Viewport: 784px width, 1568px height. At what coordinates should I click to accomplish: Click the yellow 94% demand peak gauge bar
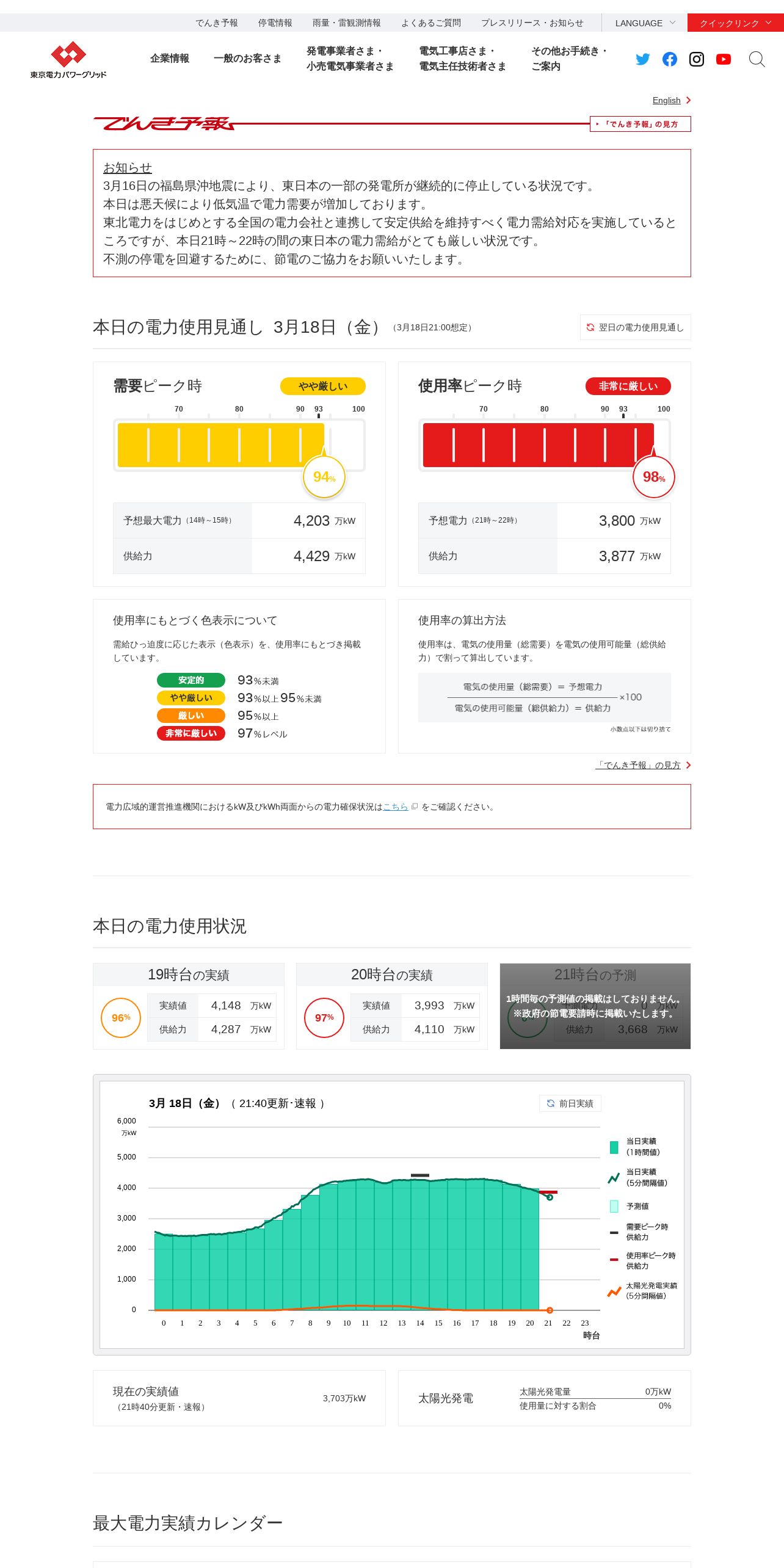pyautogui.click(x=221, y=445)
